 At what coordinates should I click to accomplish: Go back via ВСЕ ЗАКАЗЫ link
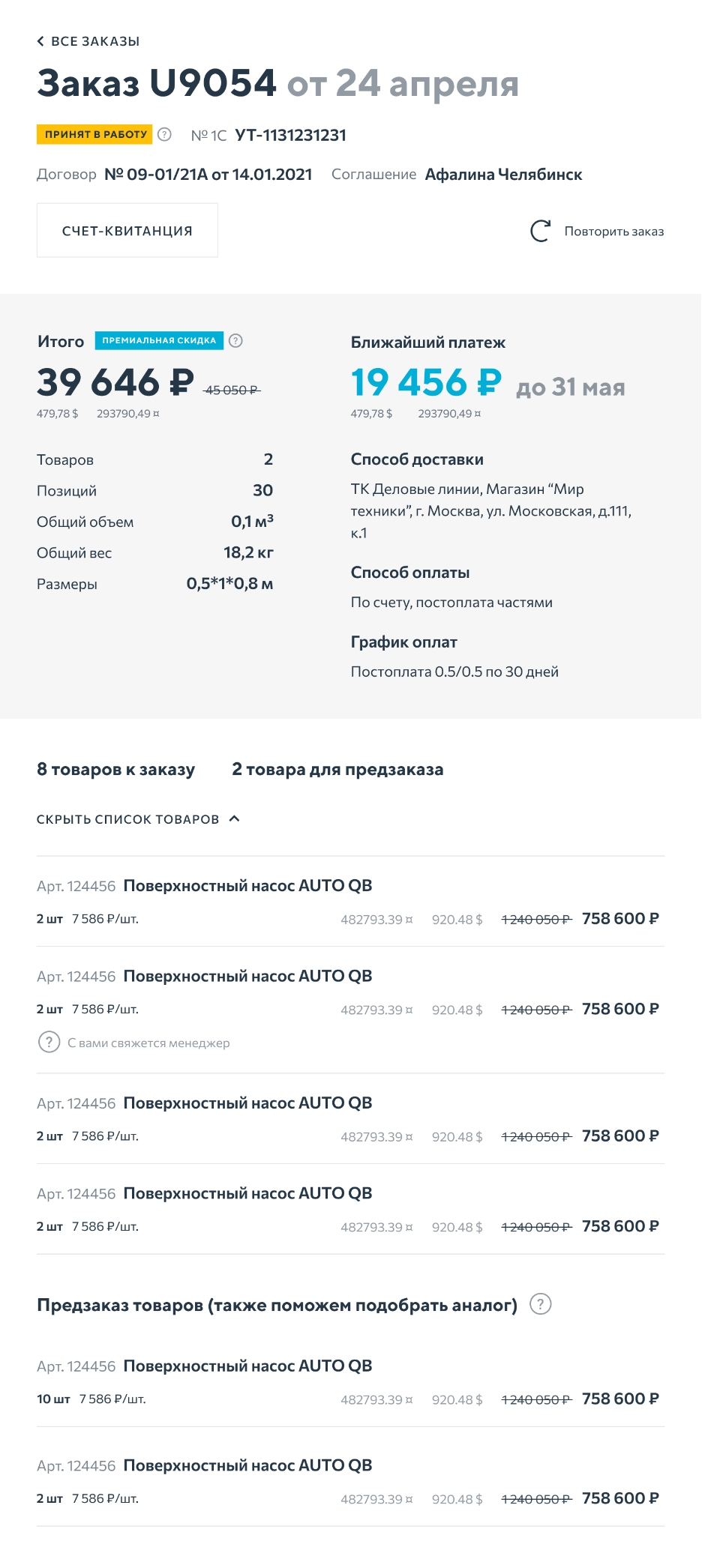pos(95,41)
